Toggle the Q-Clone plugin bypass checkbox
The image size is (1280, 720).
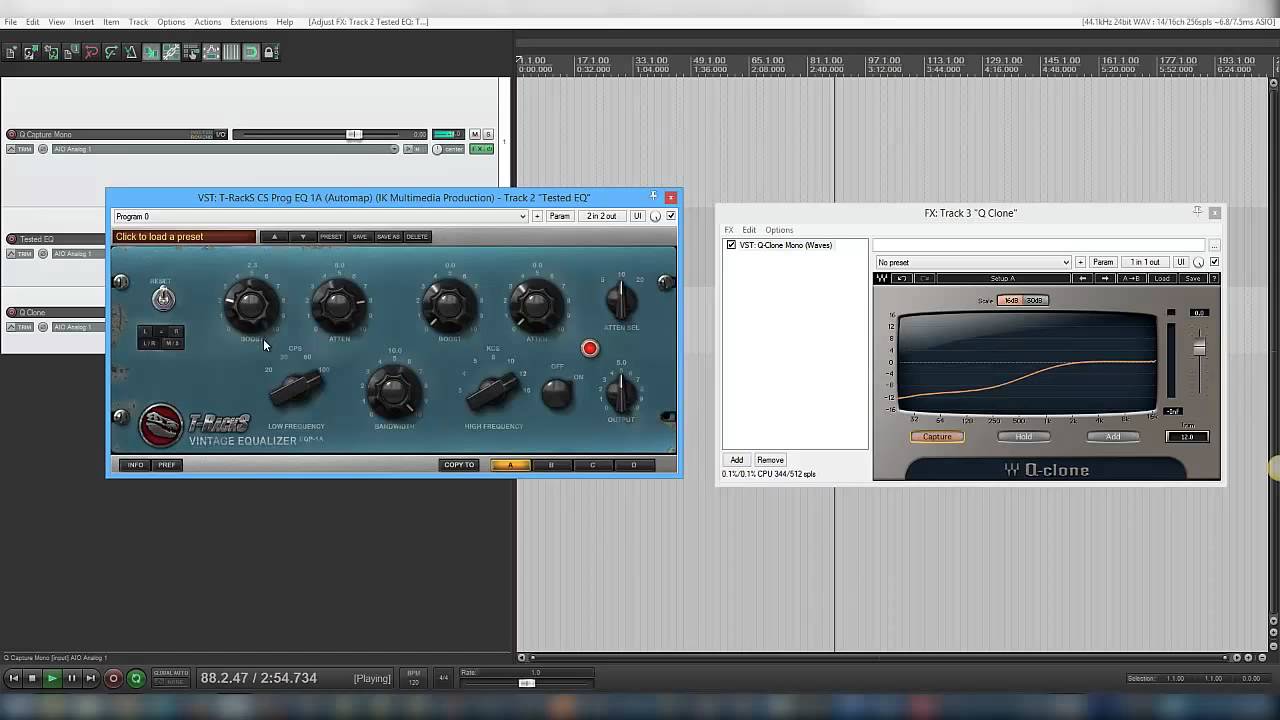point(1214,262)
